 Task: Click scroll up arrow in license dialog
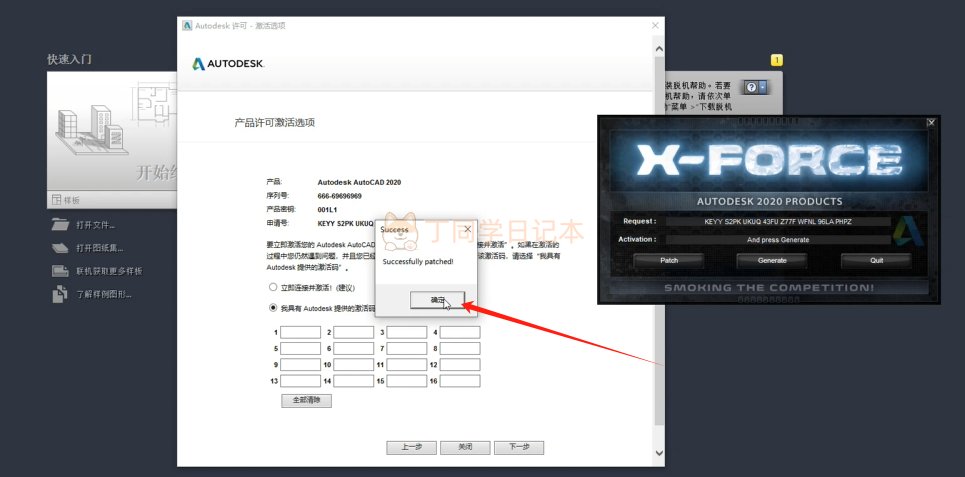pyautogui.click(x=659, y=48)
